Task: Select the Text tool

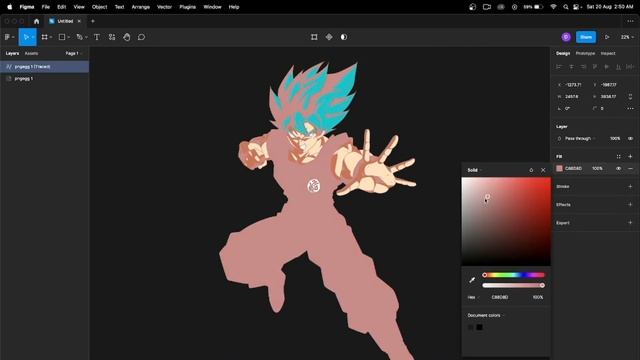Action: click(x=97, y=37)
